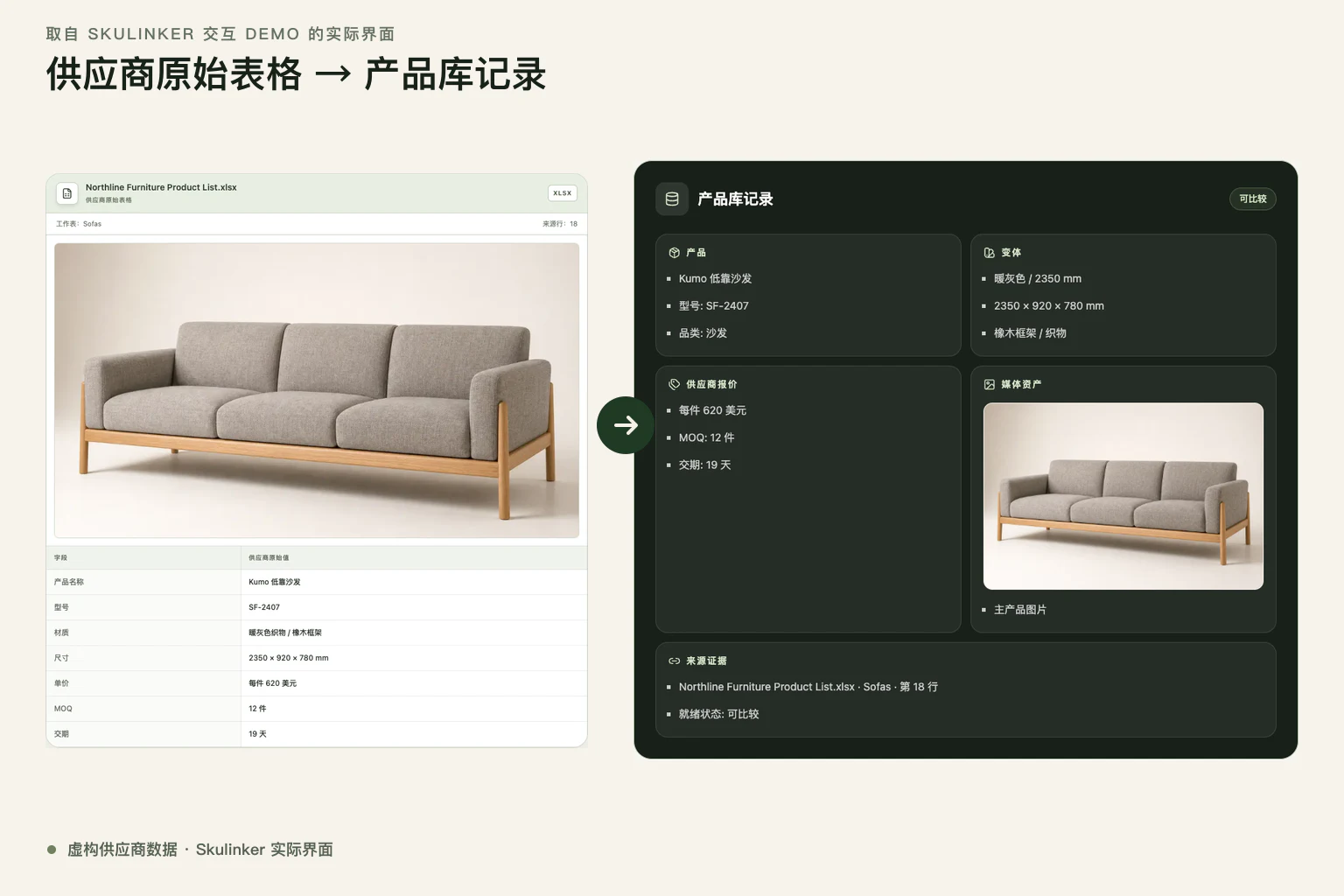The height and width of the screenshot is (896, 1344).
Task: Select 就绪状态: 可比较 entry
Action: pos(719,714)
